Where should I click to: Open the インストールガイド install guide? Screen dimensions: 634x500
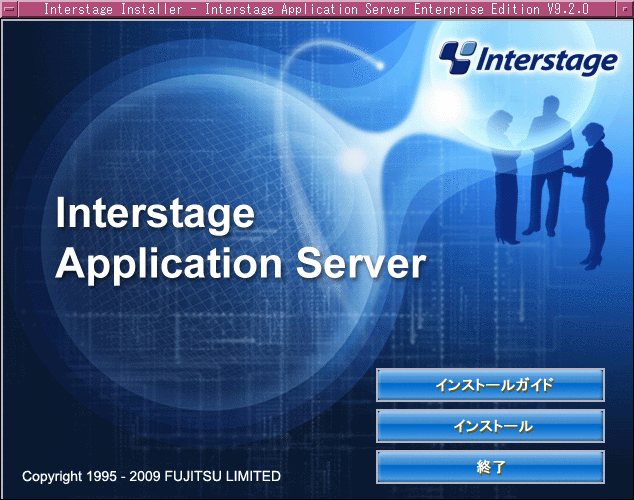490,385
